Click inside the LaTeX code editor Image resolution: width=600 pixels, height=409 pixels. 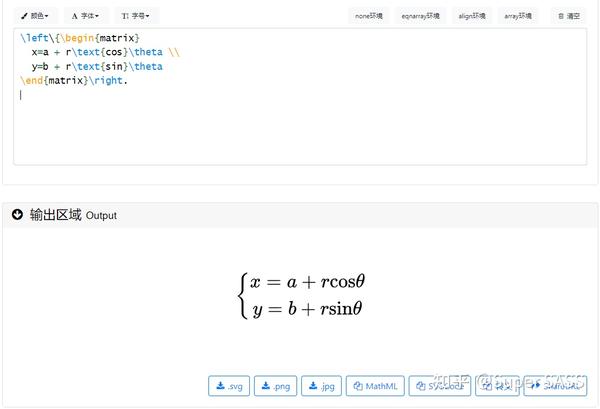click(x=300, y=120)
